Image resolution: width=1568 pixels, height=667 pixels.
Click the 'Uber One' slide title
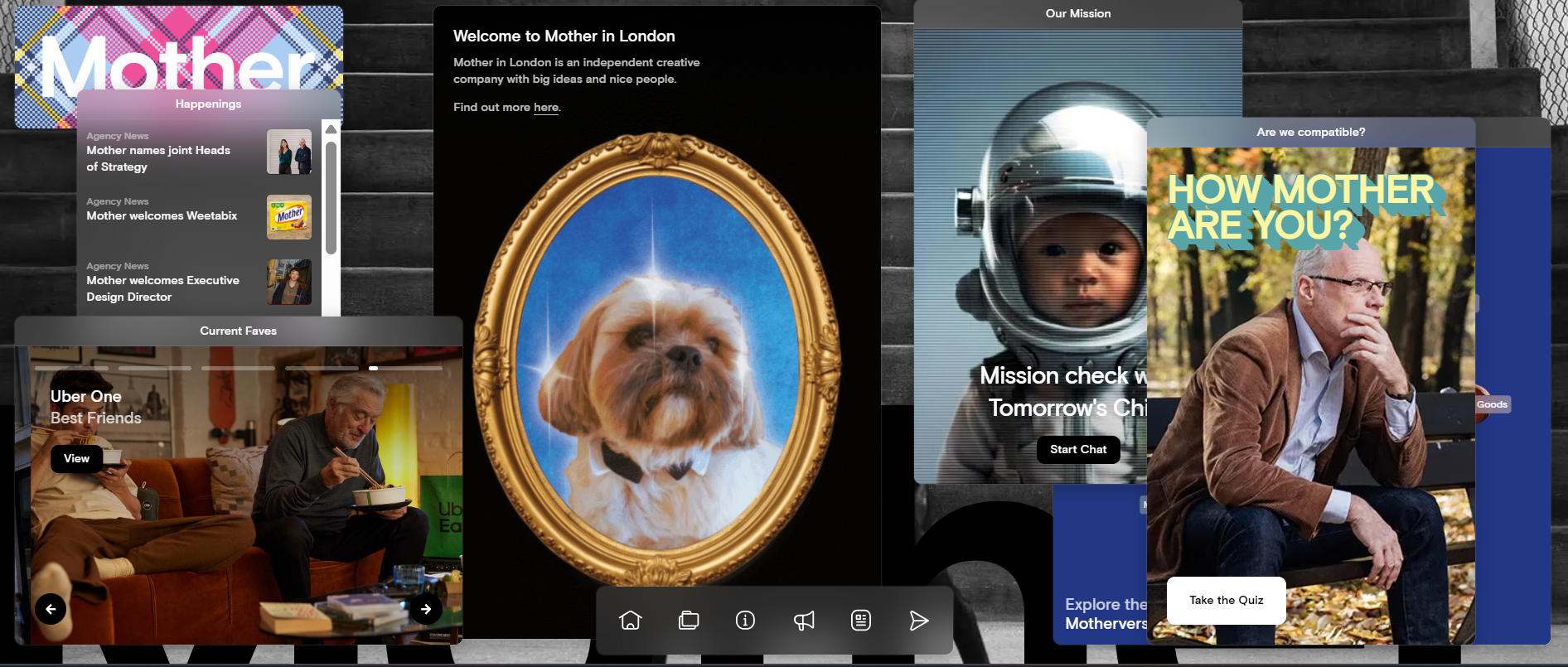tap(86, 397)
